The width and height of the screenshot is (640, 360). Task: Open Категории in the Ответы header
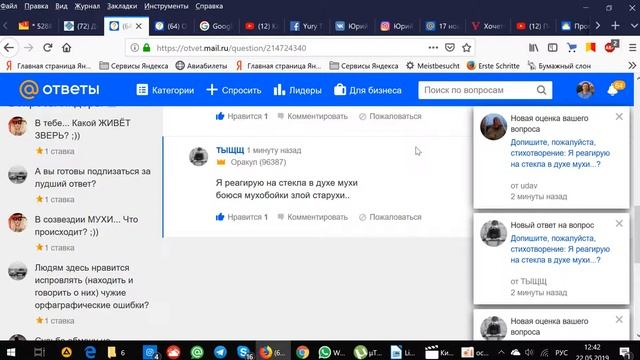165,90
